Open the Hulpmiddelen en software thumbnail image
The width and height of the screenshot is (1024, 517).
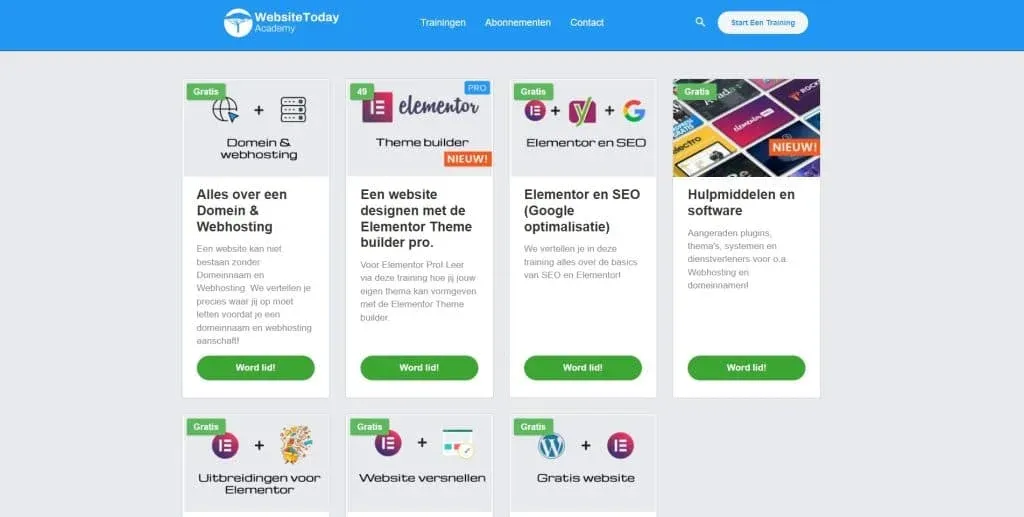746,128
